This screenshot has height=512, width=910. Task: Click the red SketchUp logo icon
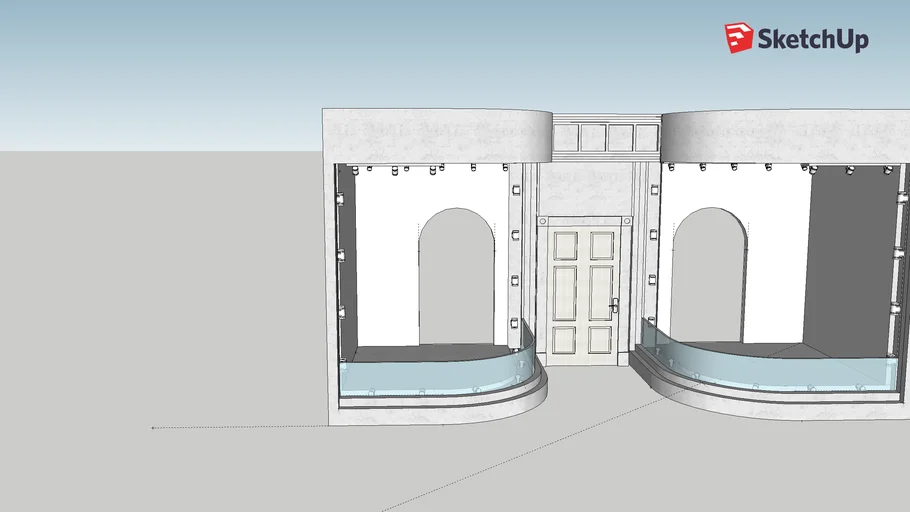point(739,38)
